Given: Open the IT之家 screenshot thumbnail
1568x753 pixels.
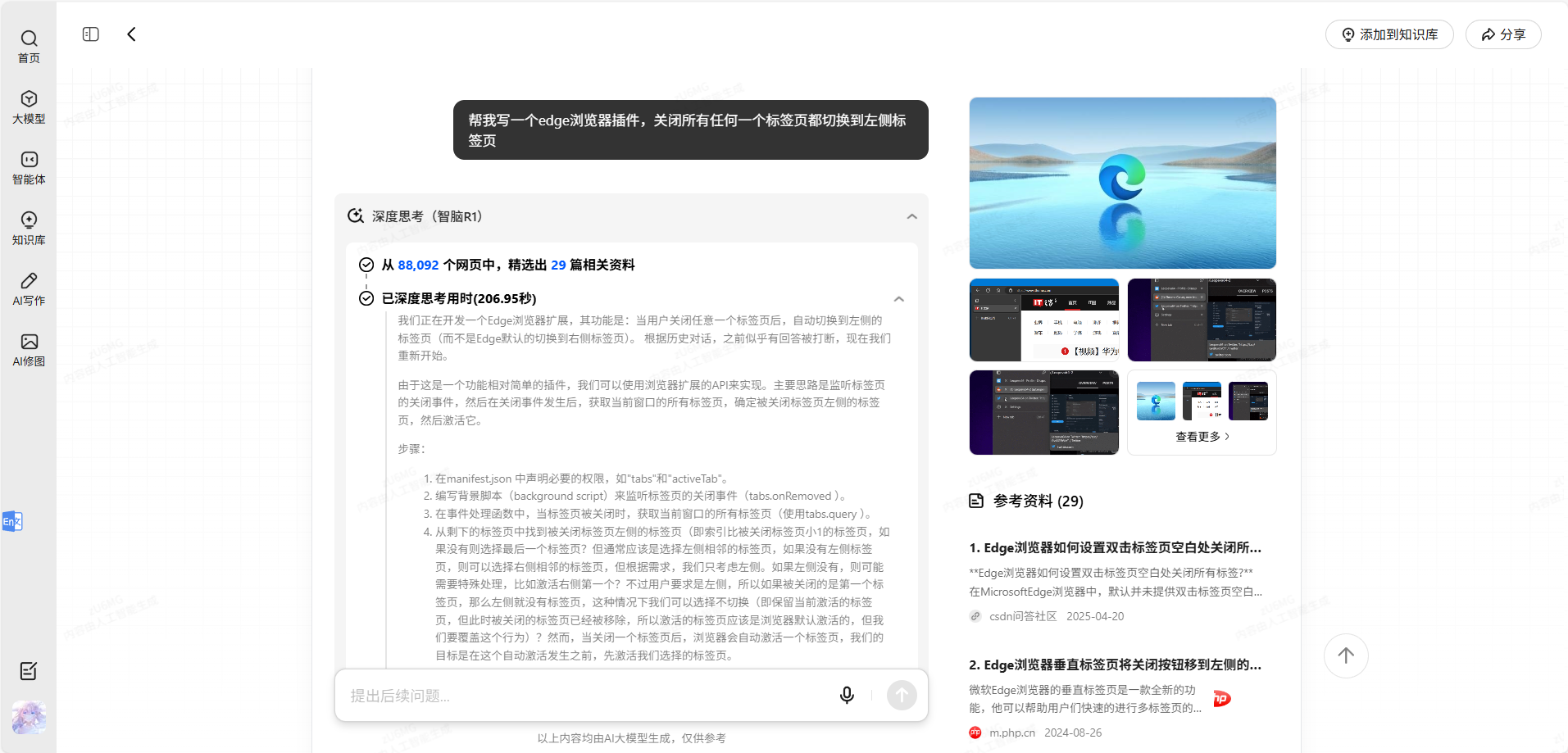Looking at the screenshot, I should [x=1044, y=320].
